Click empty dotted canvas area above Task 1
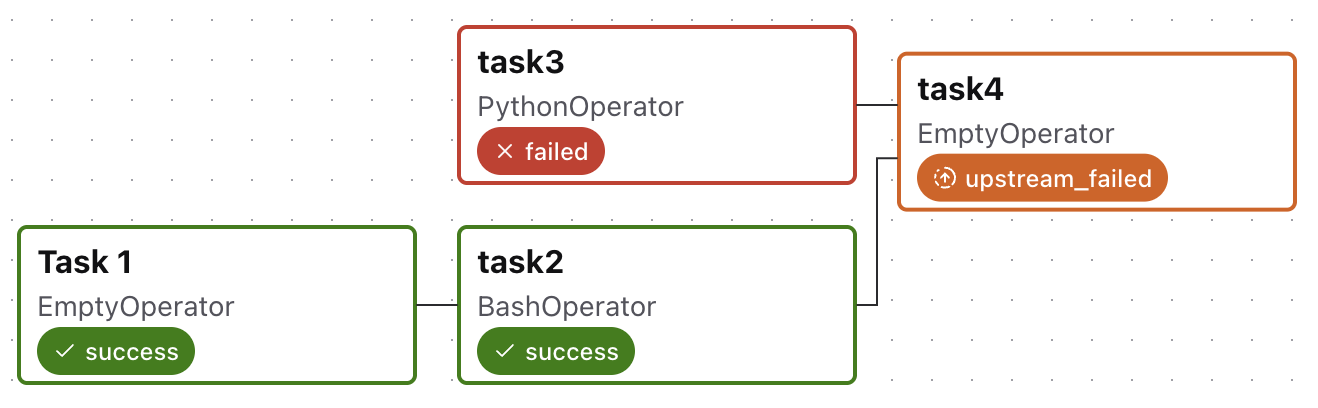Image resolution: width=1318 pixels, height=408 pixels. [200, 120]
